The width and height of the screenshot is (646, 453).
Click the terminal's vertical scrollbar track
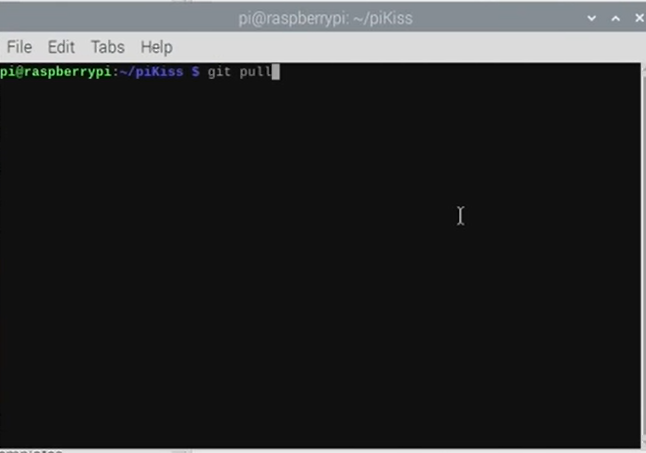click(x=644, y=255)
